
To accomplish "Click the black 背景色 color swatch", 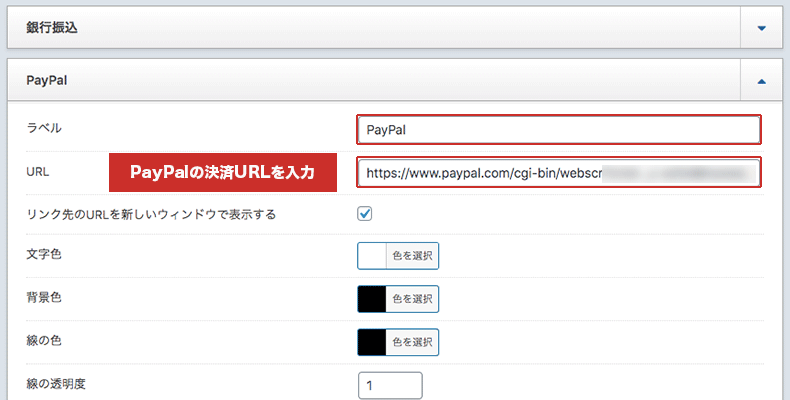I will (372, 299).
